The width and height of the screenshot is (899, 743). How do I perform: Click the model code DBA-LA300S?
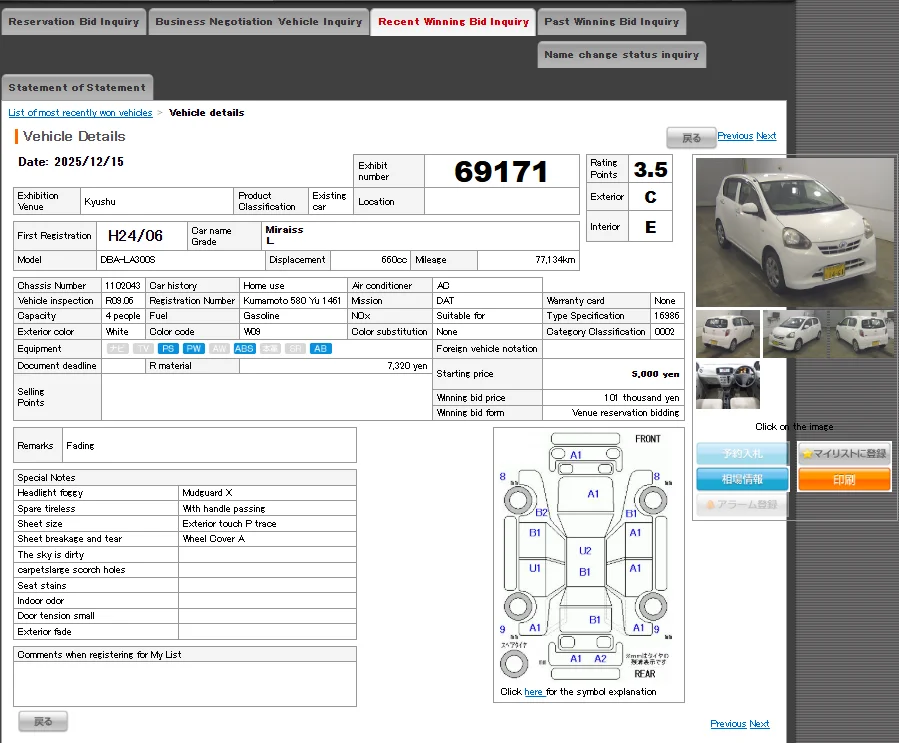click(x=128, y=260)
